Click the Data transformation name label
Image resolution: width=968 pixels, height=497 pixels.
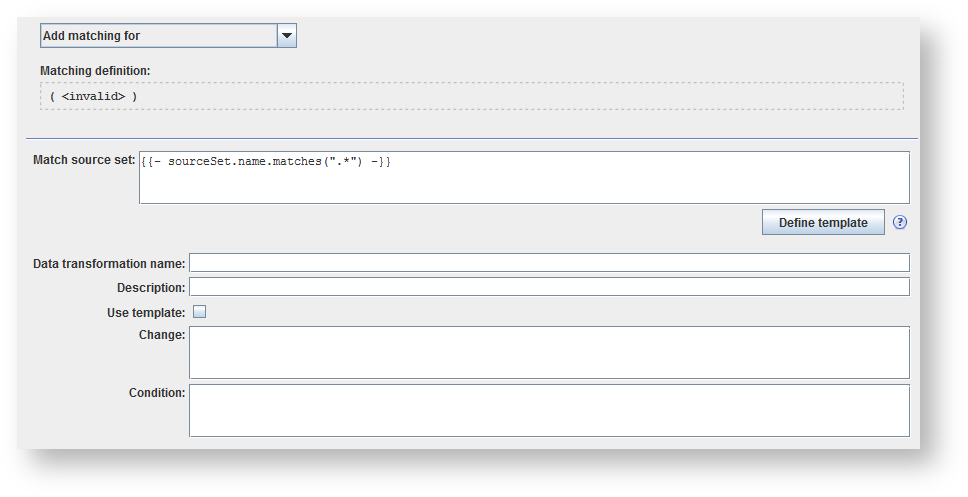point(109,263)
